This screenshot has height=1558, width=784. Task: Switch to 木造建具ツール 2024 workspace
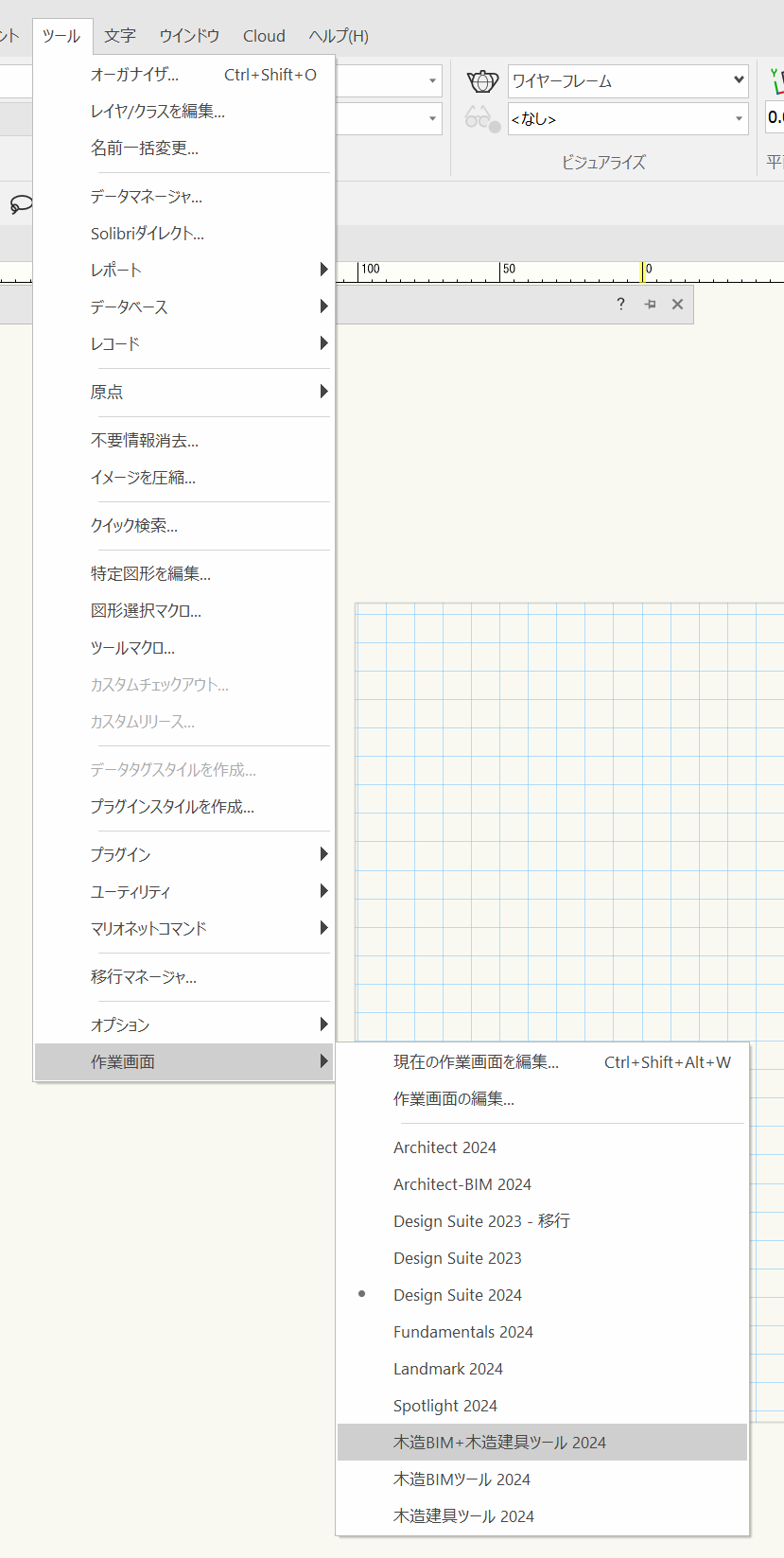click(x=542, y=1516)
